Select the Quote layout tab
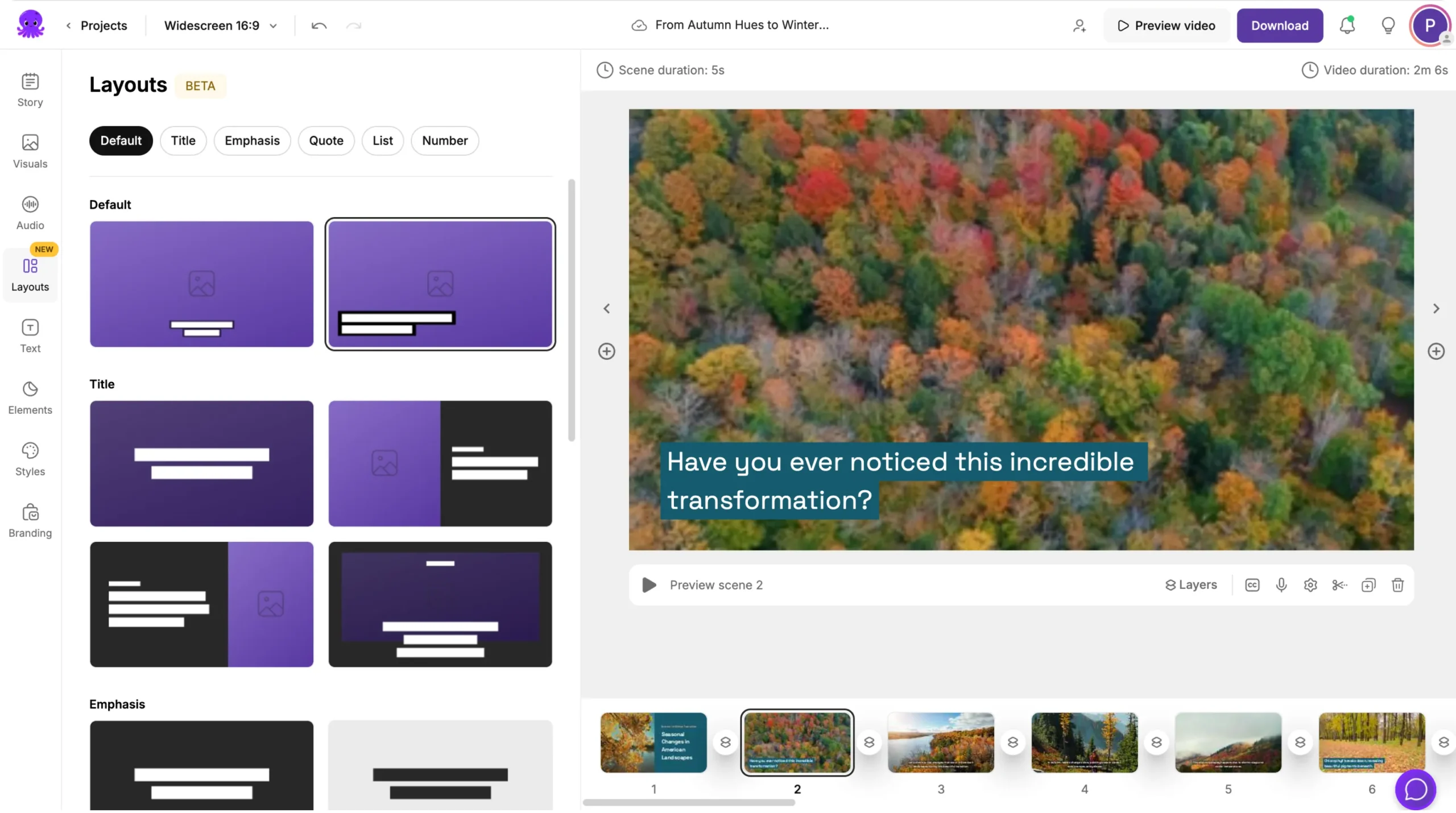 326,140
